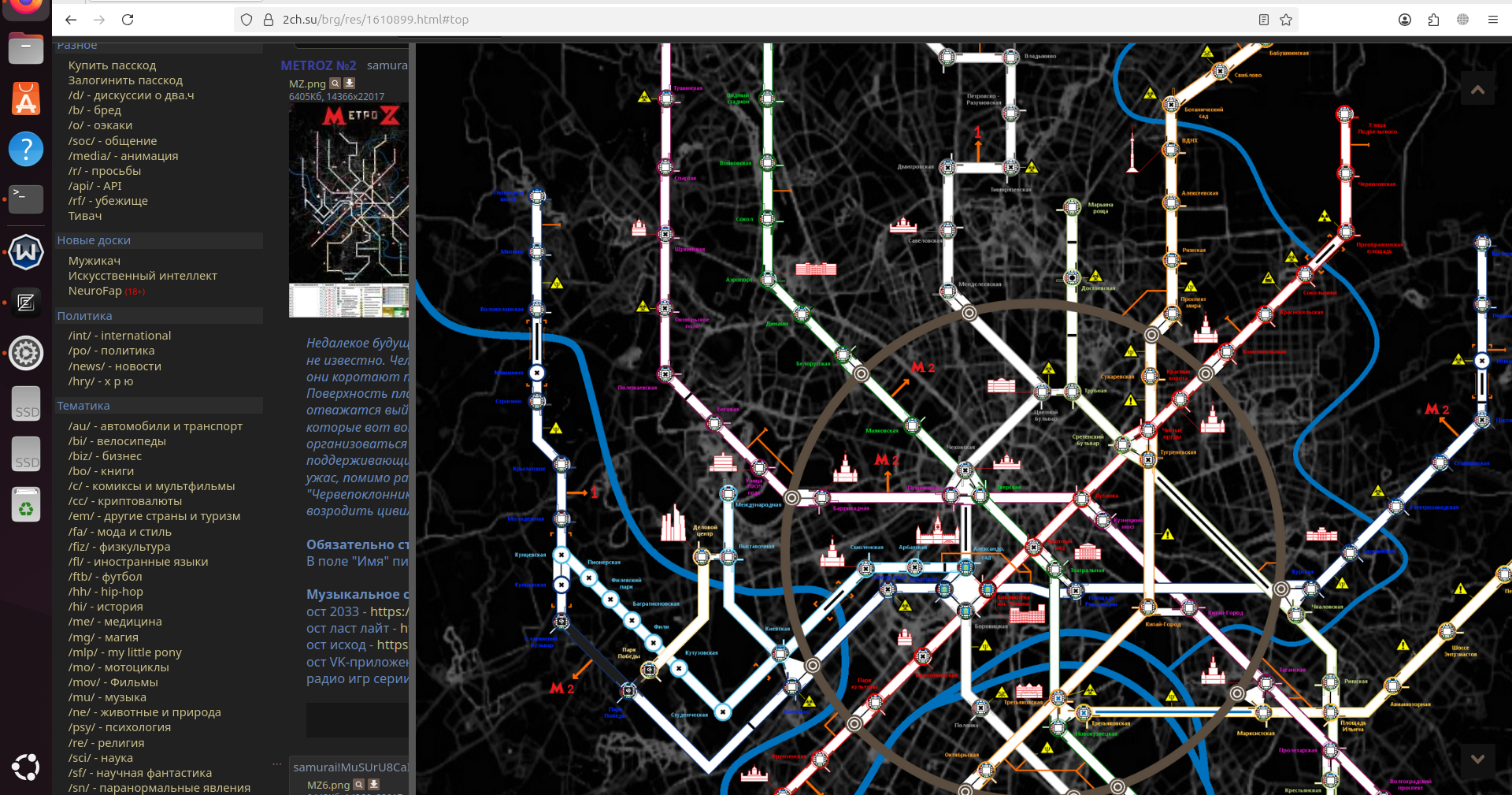Open the three-dot post options menu
The image size is (1512, 795).
pos(276,764)
